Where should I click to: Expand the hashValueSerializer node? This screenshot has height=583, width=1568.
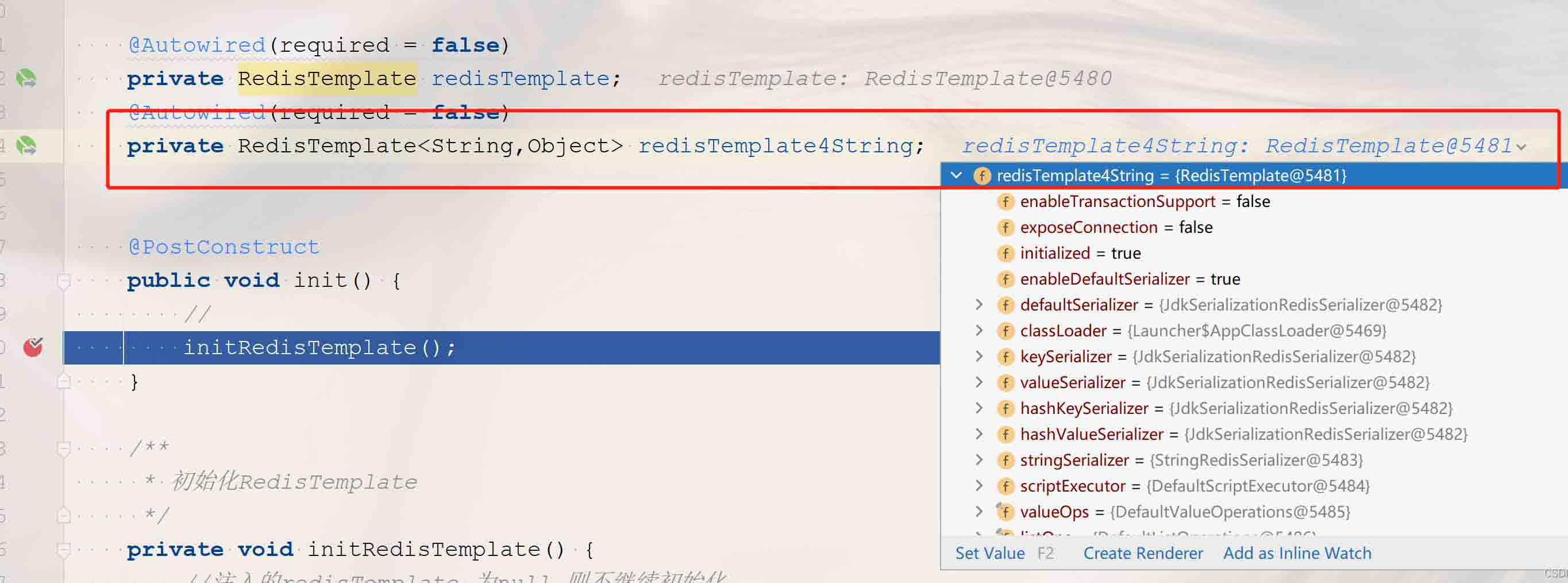[x=979, y=434]
